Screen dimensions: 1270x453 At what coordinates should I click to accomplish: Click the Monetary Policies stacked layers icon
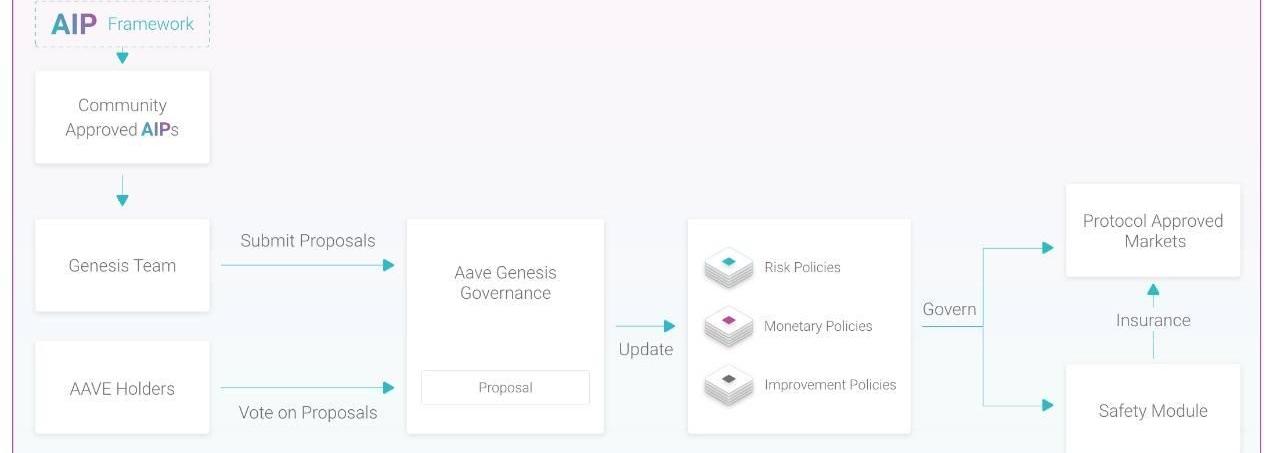coord(728,325)
